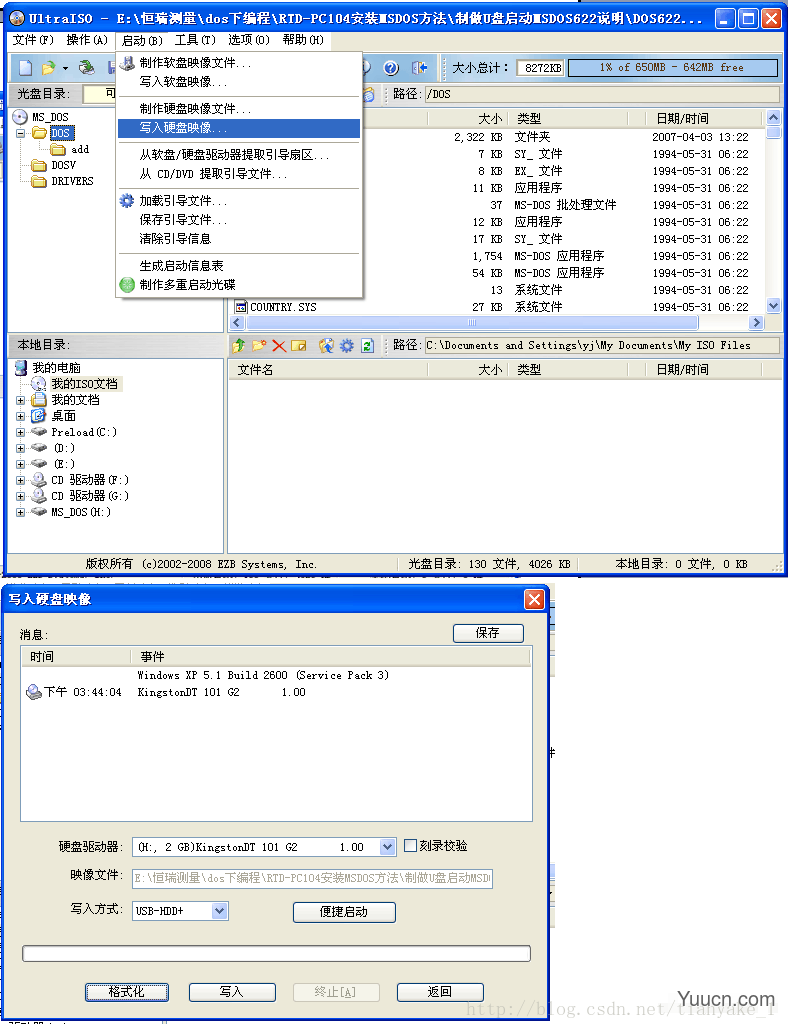
Task: Click the blue Help question-mark icon
Action: tap(391, 68)
